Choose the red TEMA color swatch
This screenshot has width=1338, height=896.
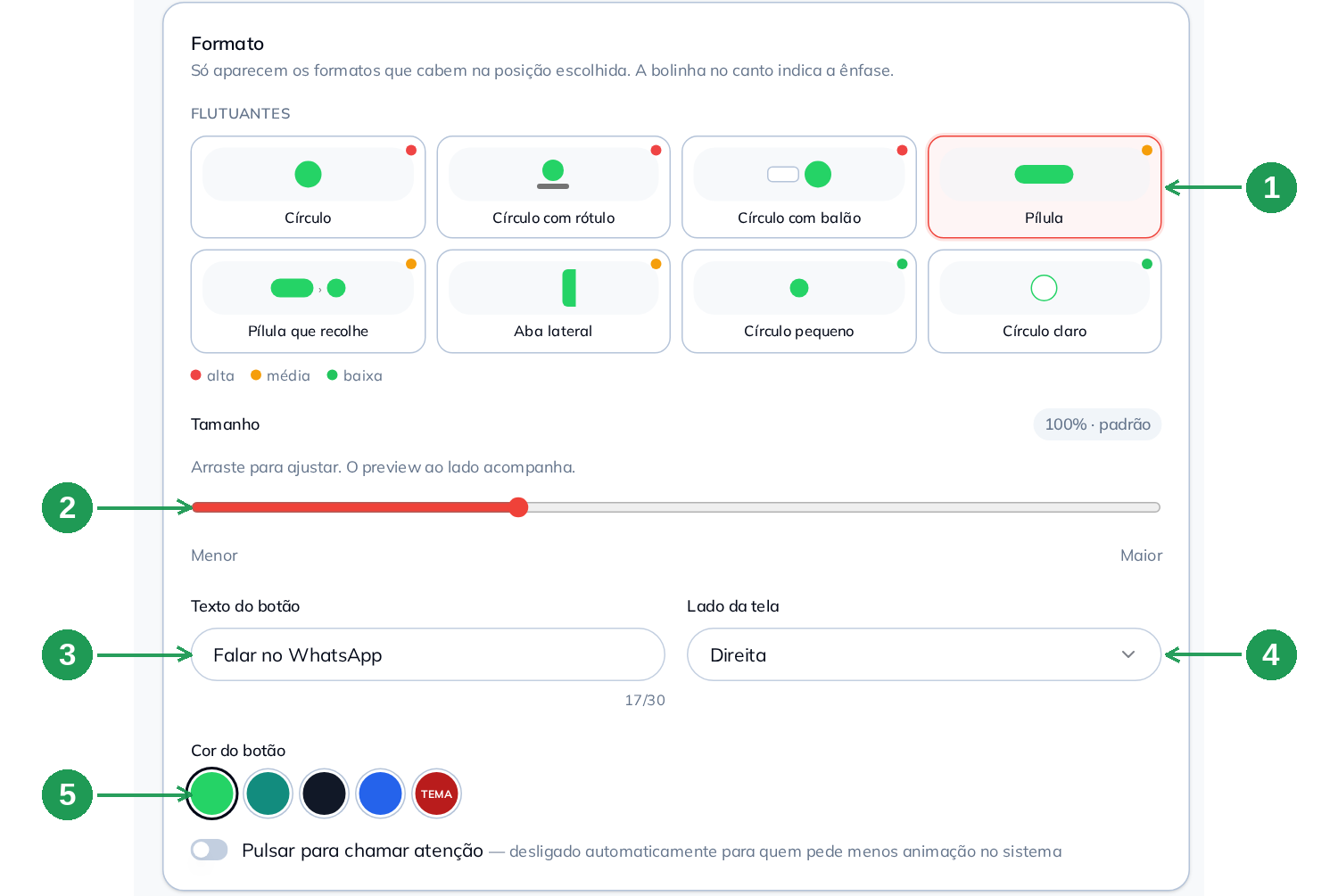(x=436, y=793)
